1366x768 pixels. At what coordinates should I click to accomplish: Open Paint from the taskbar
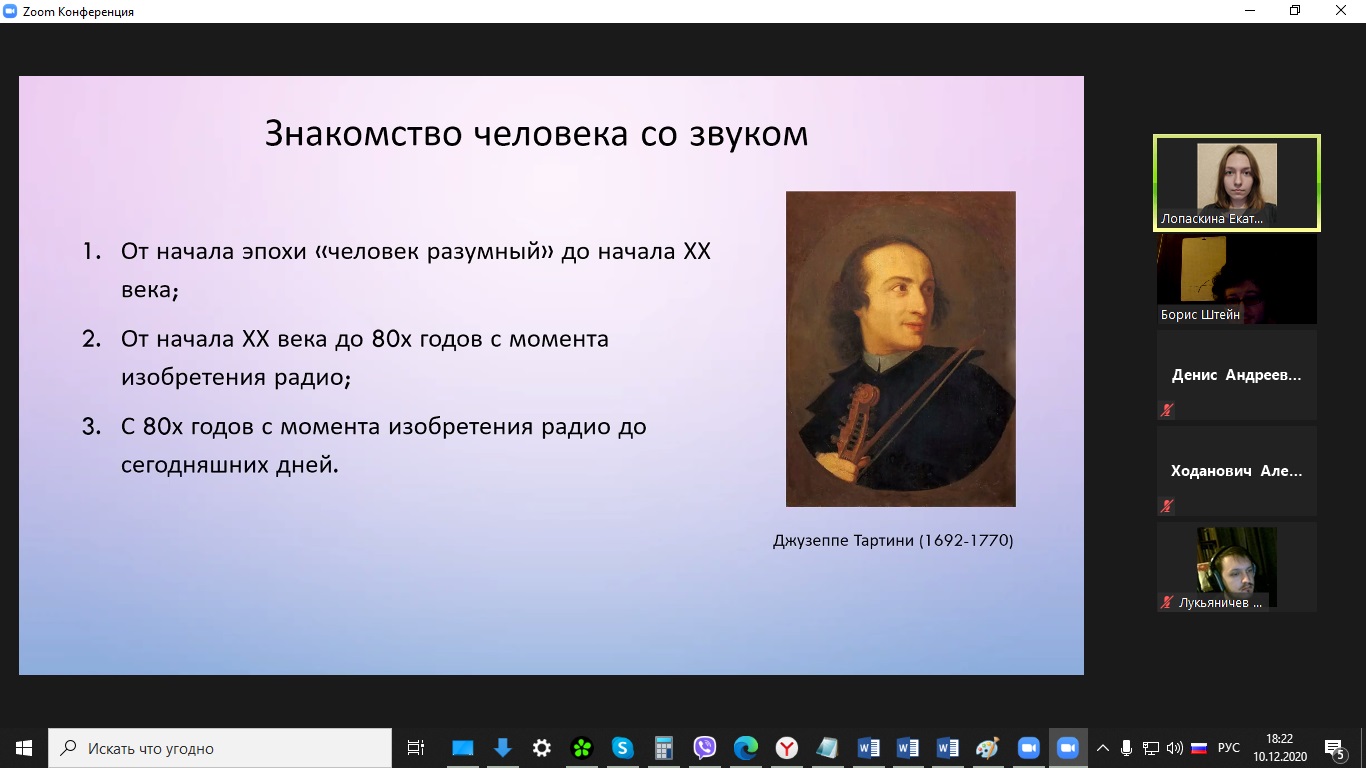click(x=988, y=748)
